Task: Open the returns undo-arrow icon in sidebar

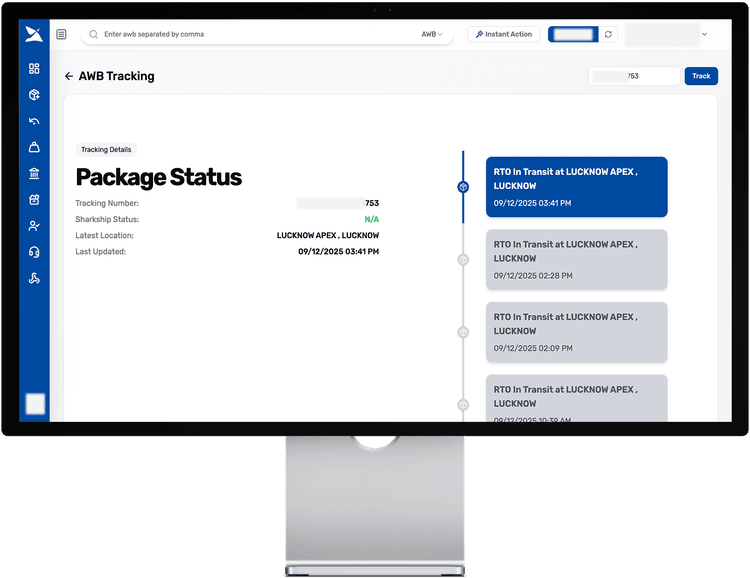Action: coord(34,121)
